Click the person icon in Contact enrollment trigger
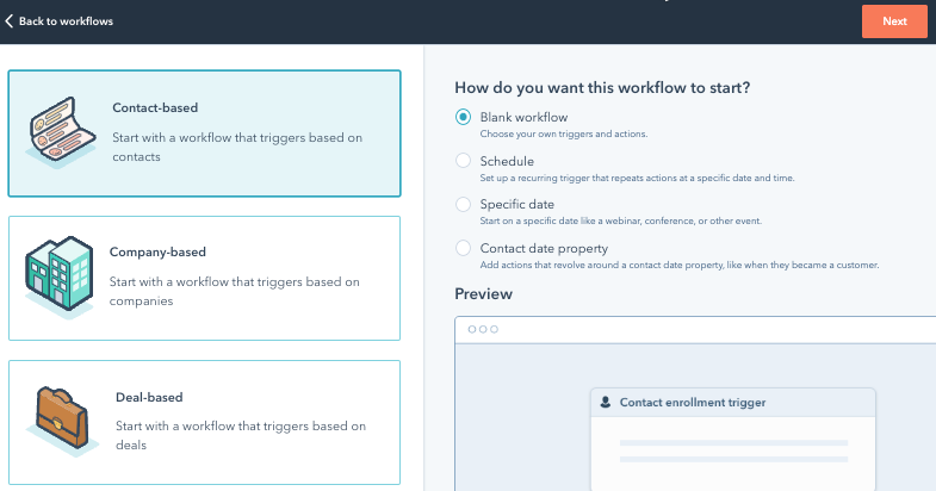936x492 pixels. click(605, 402)
